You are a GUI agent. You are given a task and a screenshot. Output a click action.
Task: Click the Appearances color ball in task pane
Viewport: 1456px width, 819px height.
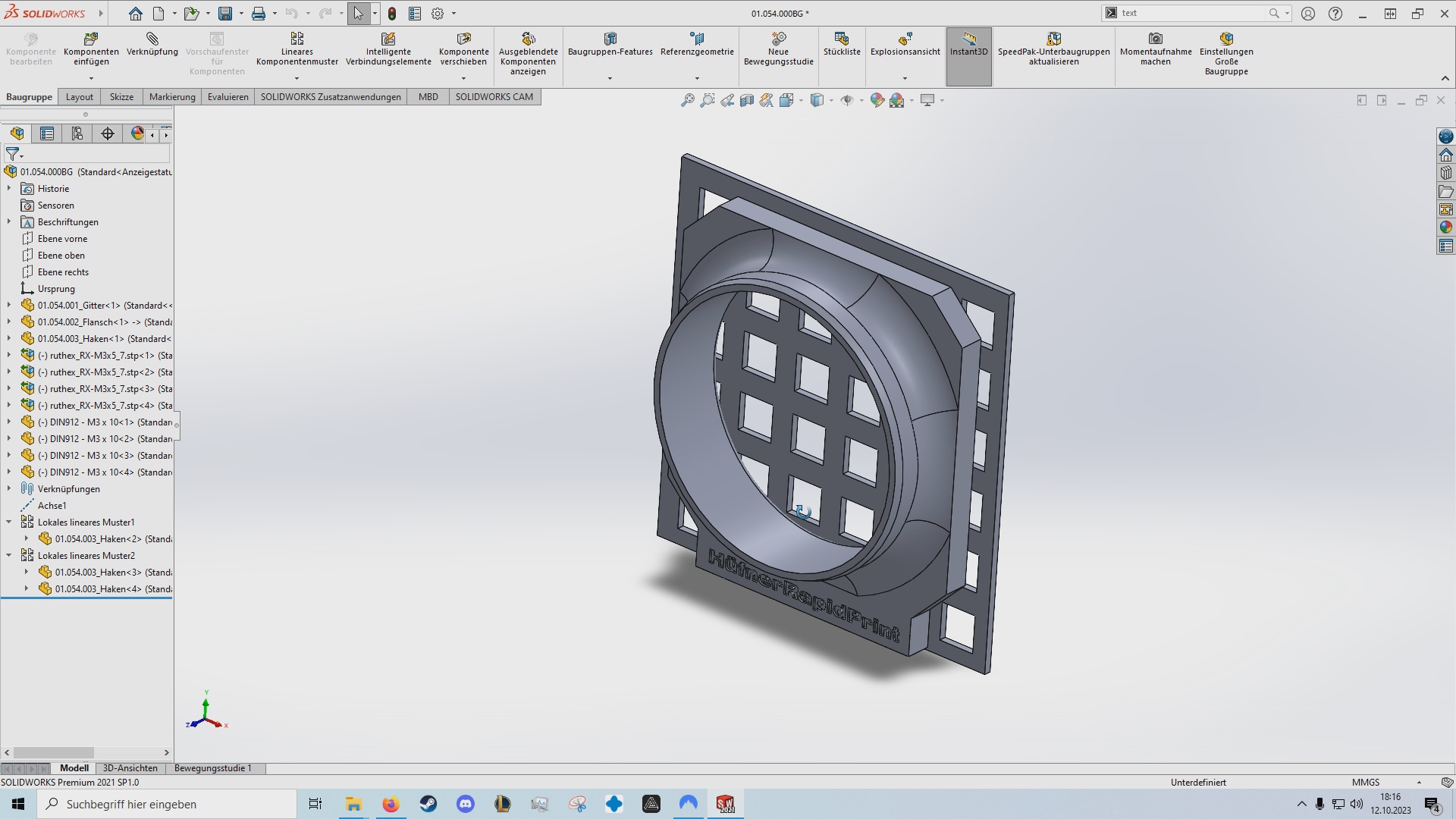click(1445, 227)
